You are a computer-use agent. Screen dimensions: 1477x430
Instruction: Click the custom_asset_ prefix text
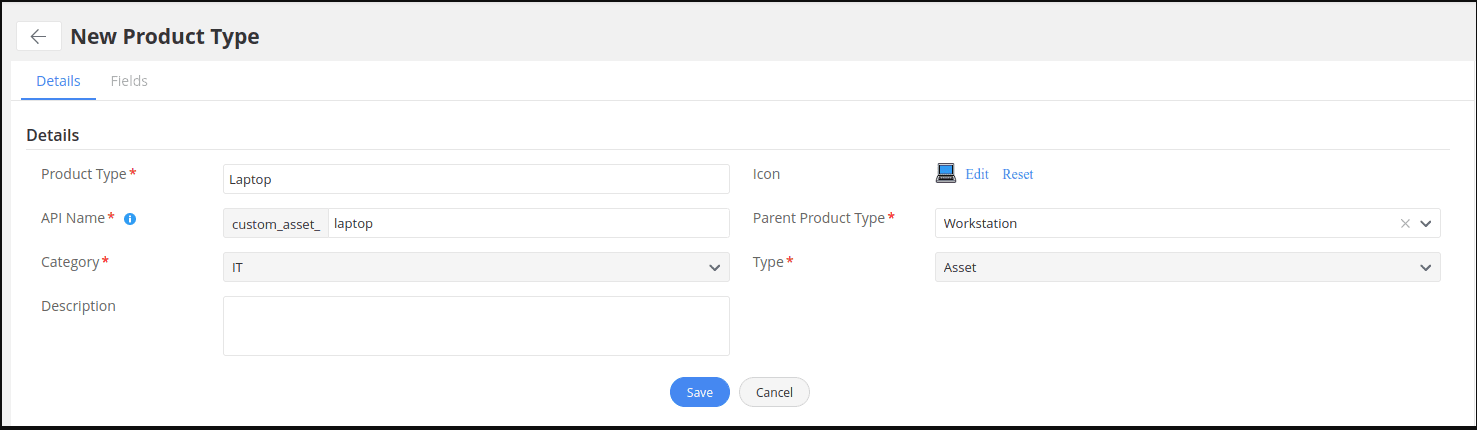click(276, 224)
